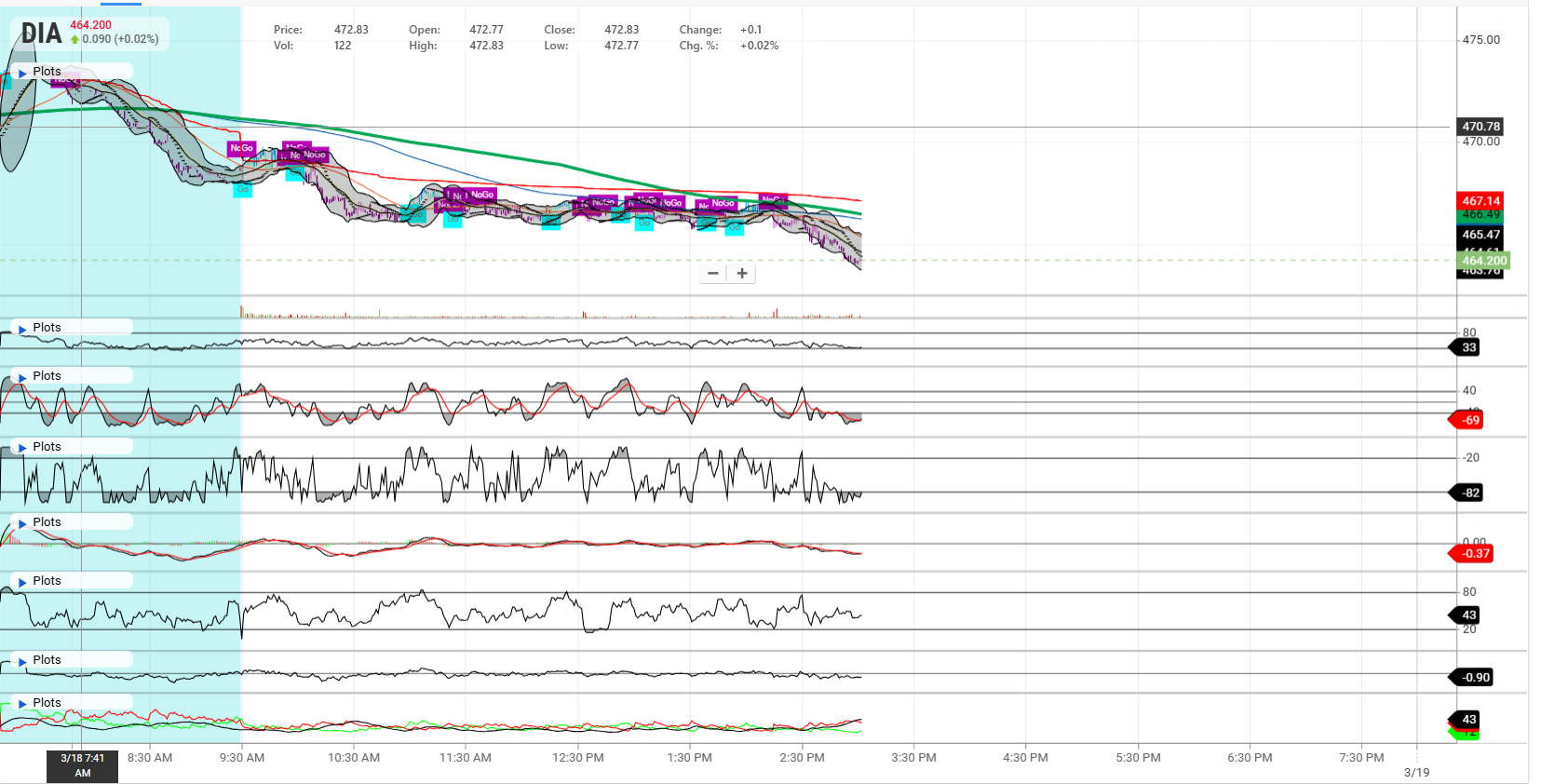Click the black 33 indicator value tag
Viewport: 1541px width, 784px height.
tap(1468, 347)
